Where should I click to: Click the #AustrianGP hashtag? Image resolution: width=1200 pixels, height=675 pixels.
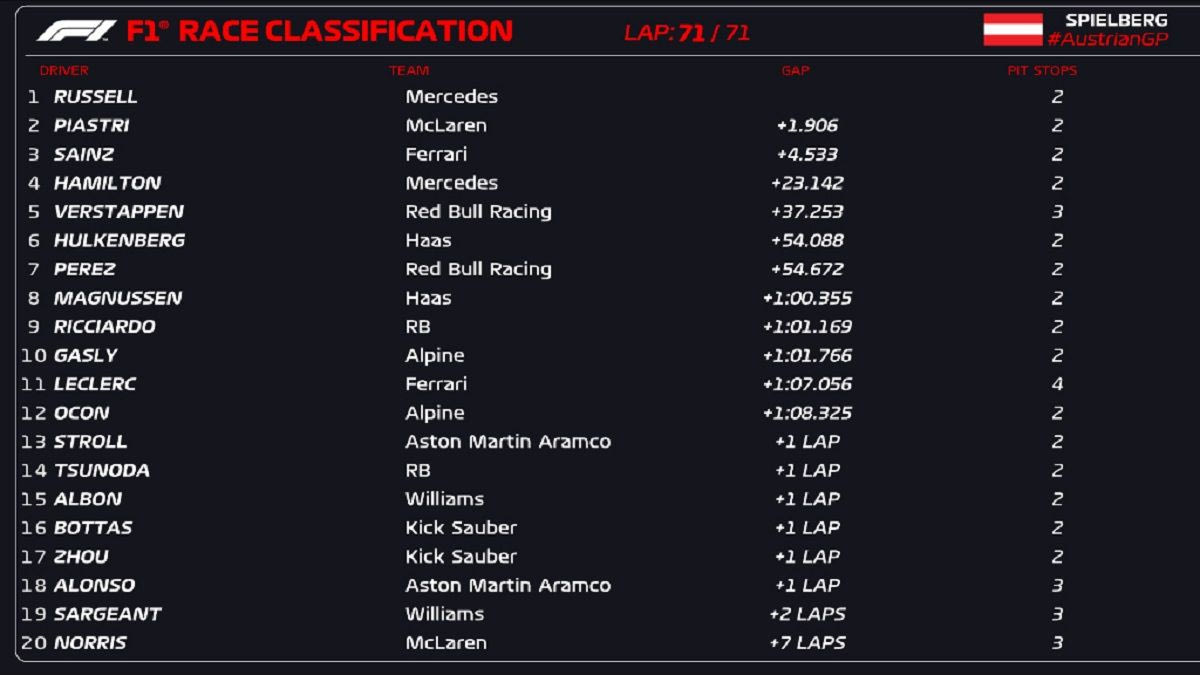tap(1107, 39)
